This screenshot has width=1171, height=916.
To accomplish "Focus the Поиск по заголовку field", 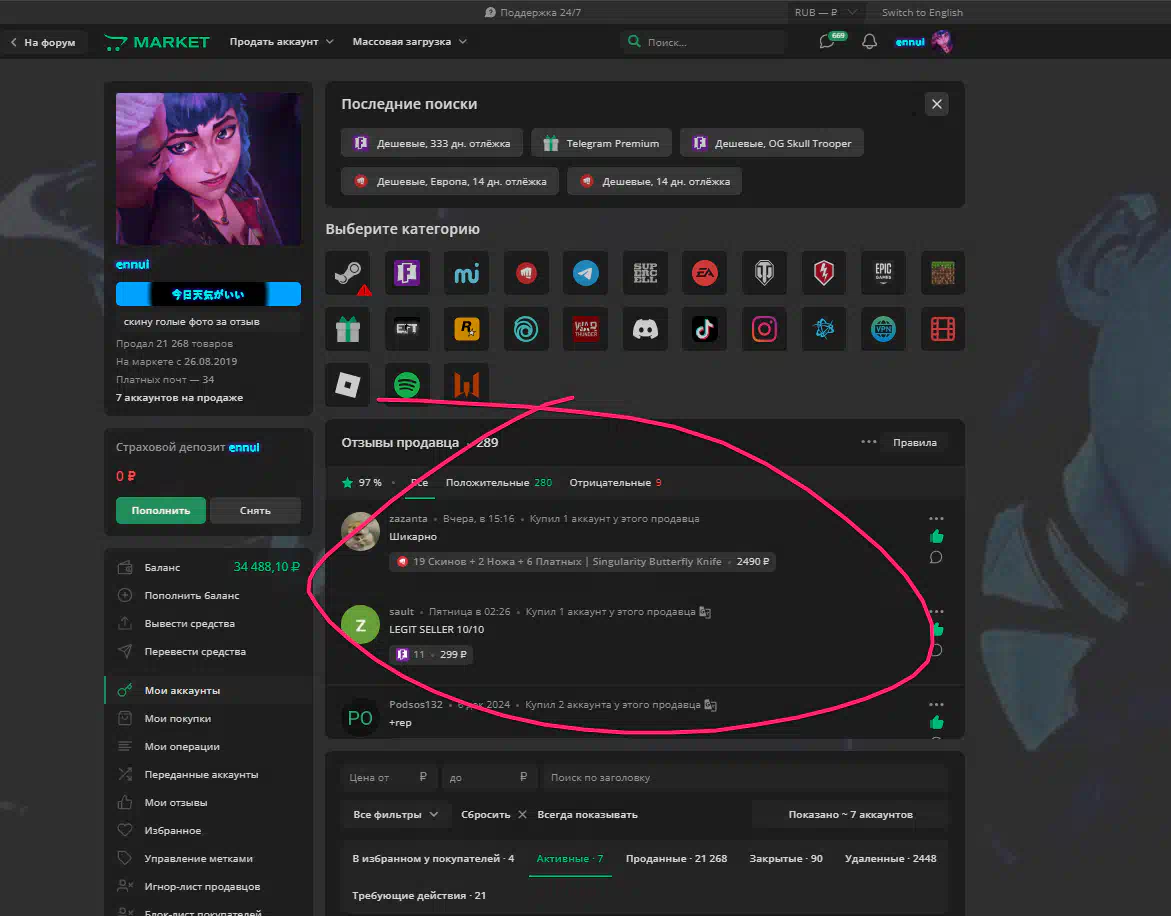I will click(745, 777).
